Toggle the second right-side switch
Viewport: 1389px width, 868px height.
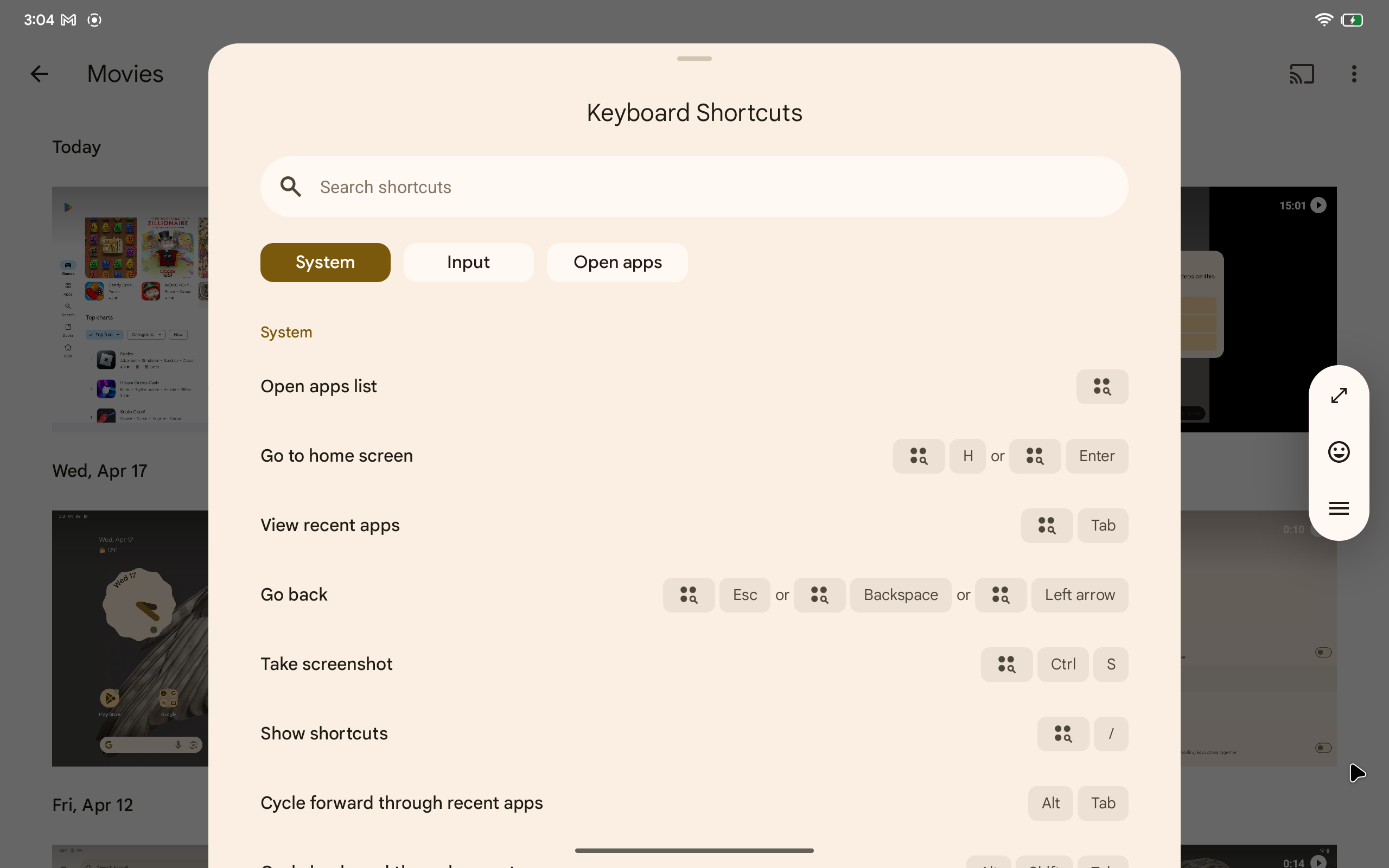pyautogui.click(x=1324, y=747)
